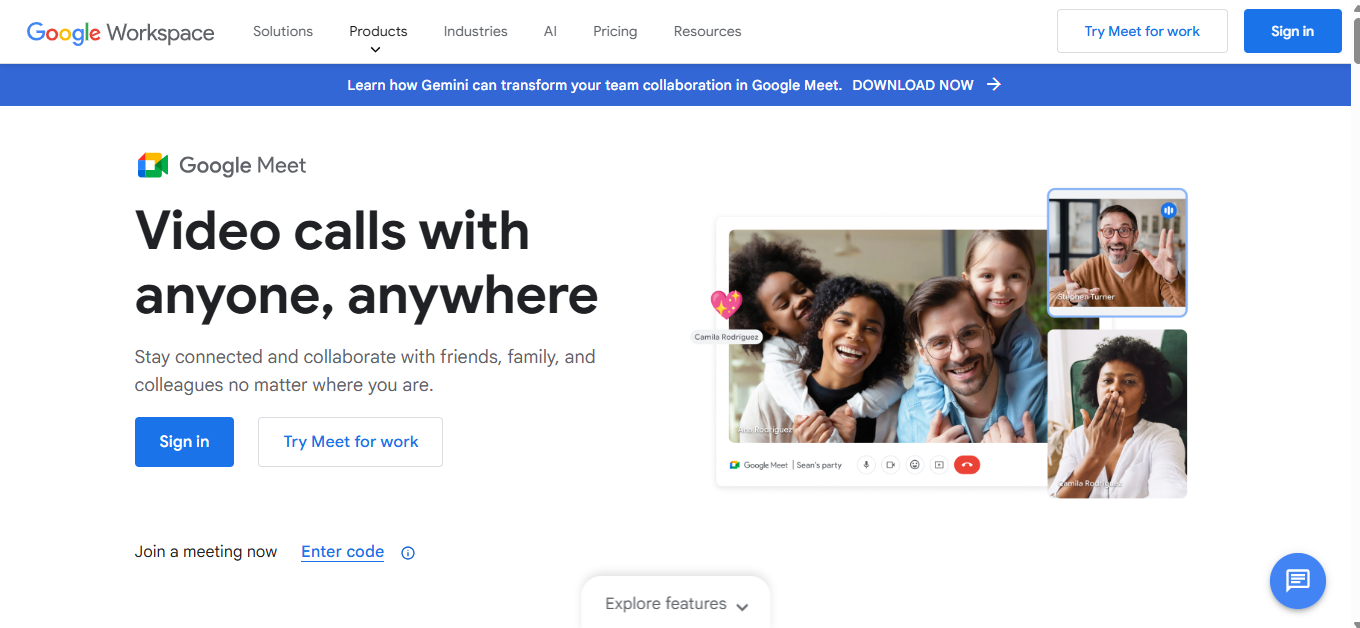The width and height of the screenshot is (1360, 628).
Task: Click the present screen icon in the call illustration
Action: pos(938,465)
